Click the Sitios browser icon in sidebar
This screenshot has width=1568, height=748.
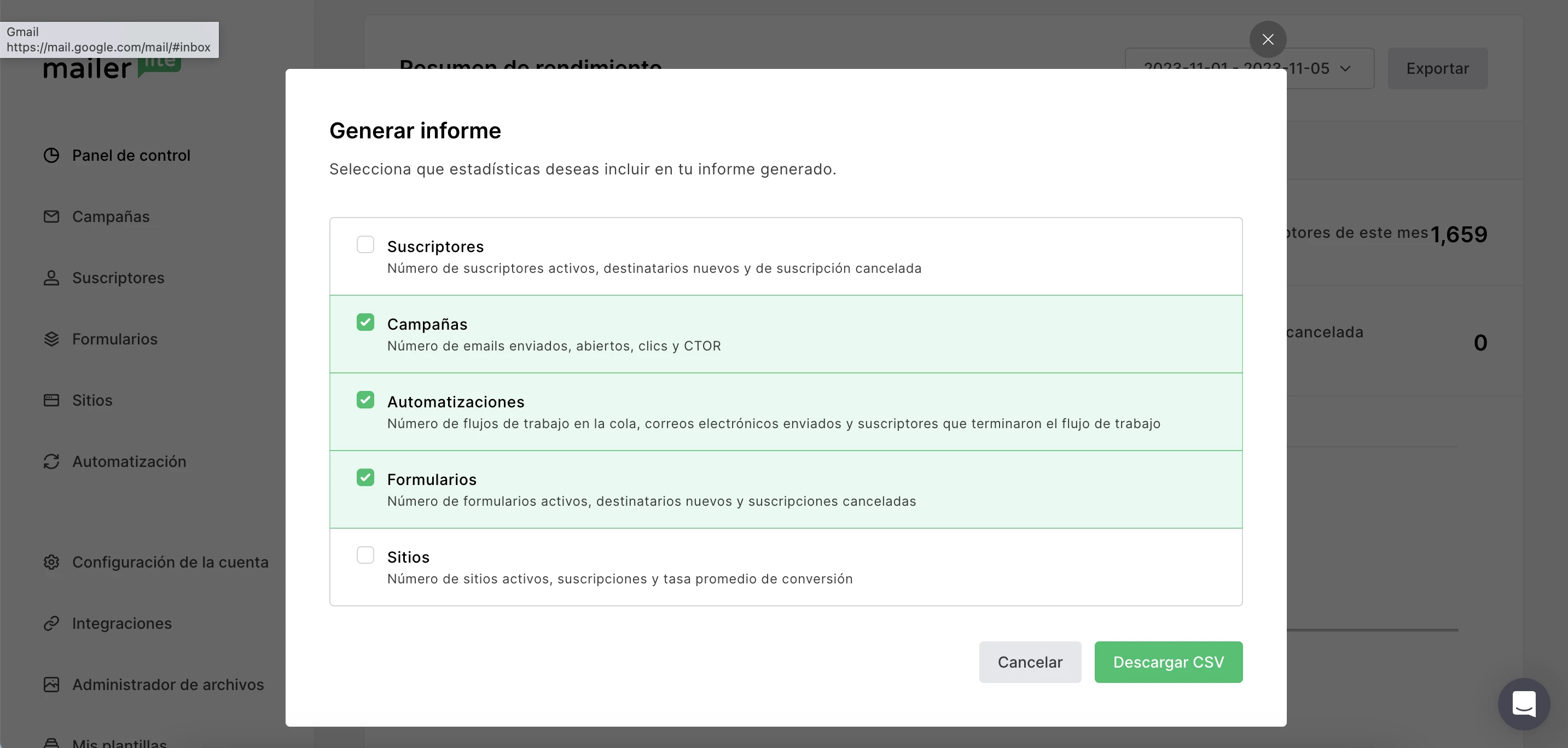tap(52, 400)
